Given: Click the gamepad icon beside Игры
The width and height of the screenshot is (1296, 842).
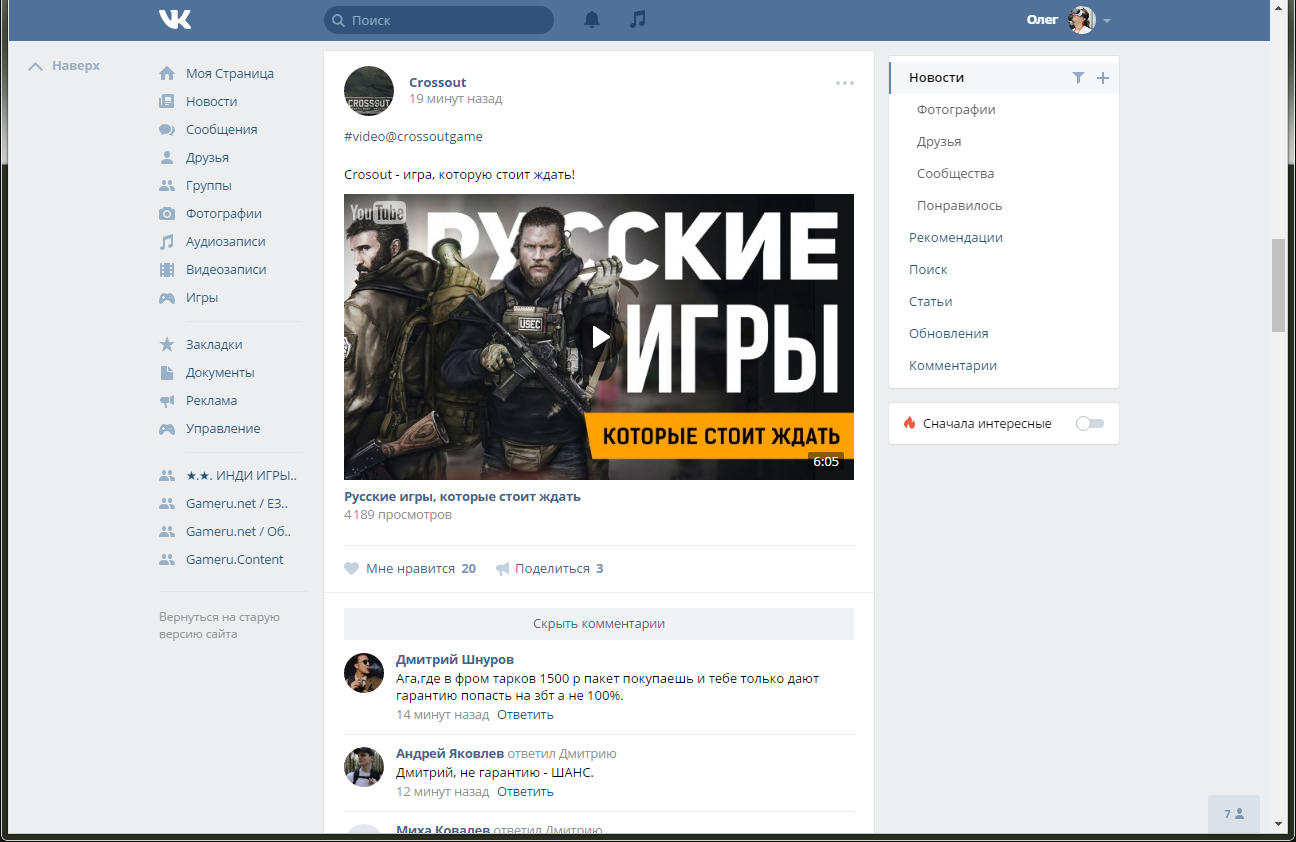Looking at the screenshot, I should click(167, 297).
